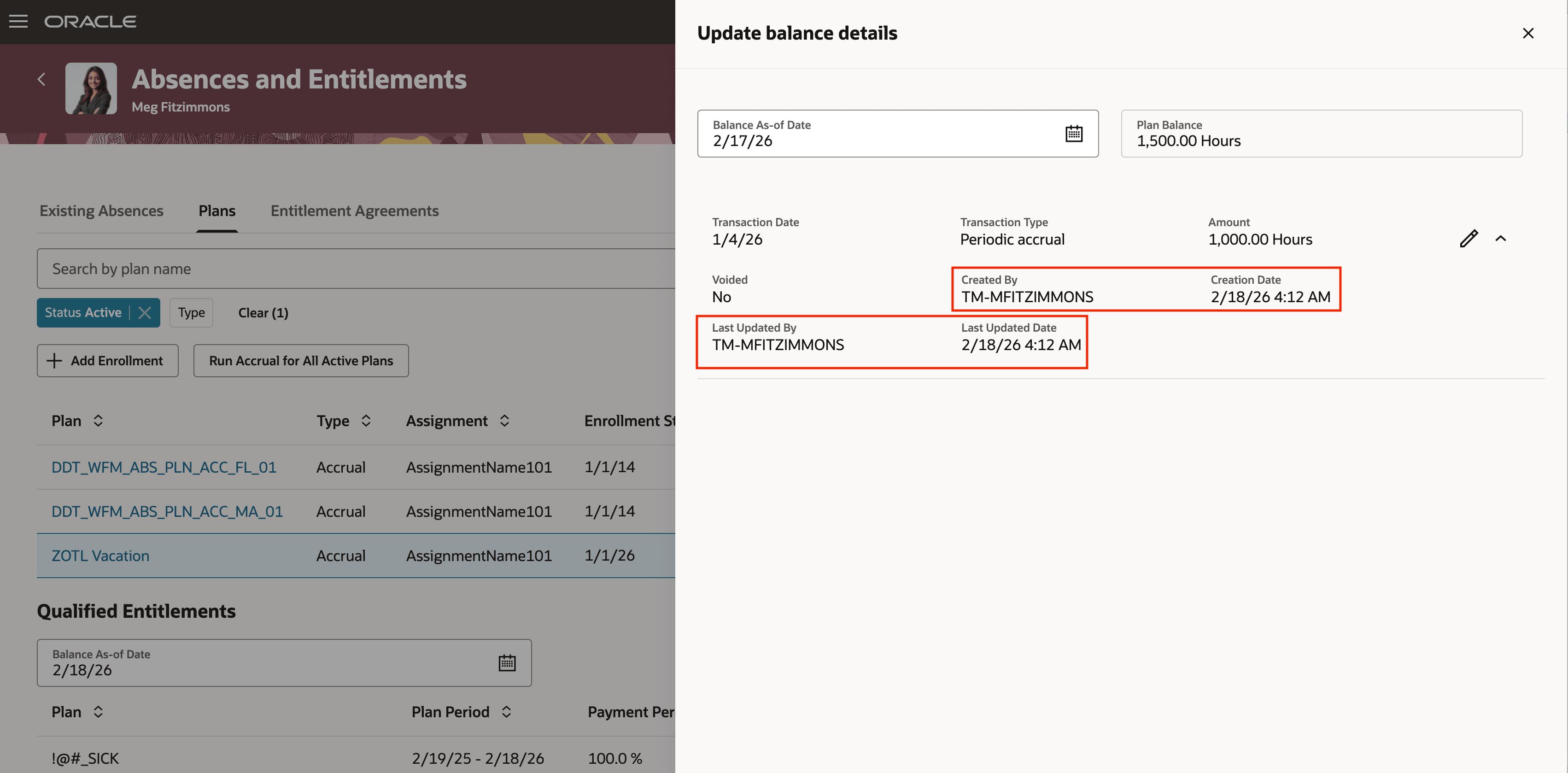This screenshot has width=1568, height=773.
Task: Click Clear (1) to reset filters
Action: coord(263,312)
